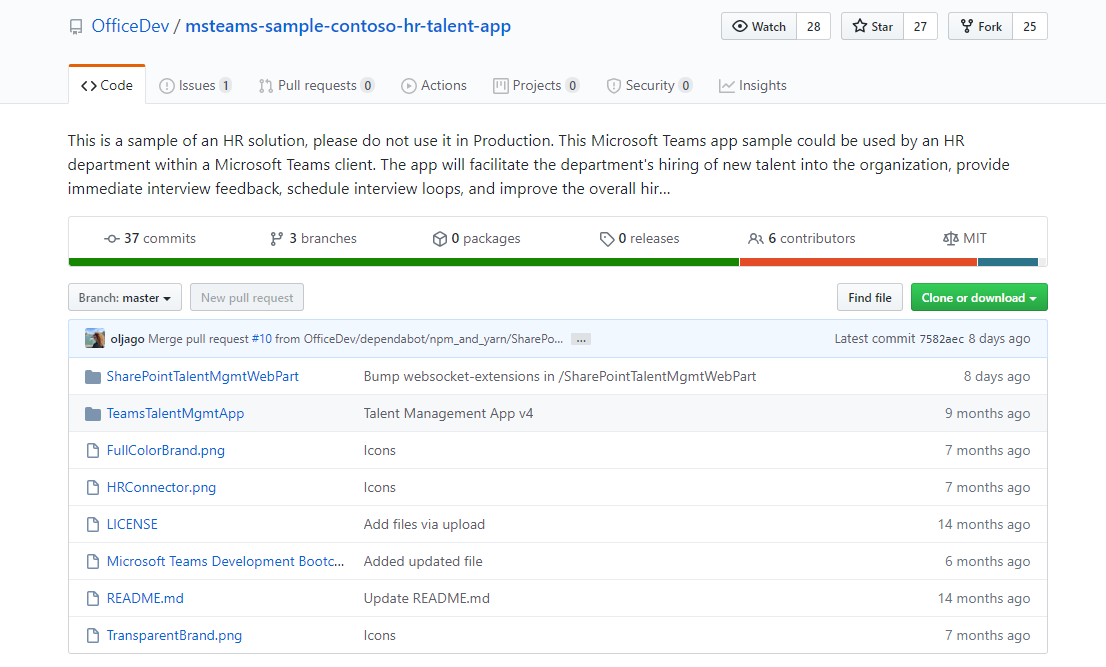Click the red segment of the language bar

pos(858,262)
